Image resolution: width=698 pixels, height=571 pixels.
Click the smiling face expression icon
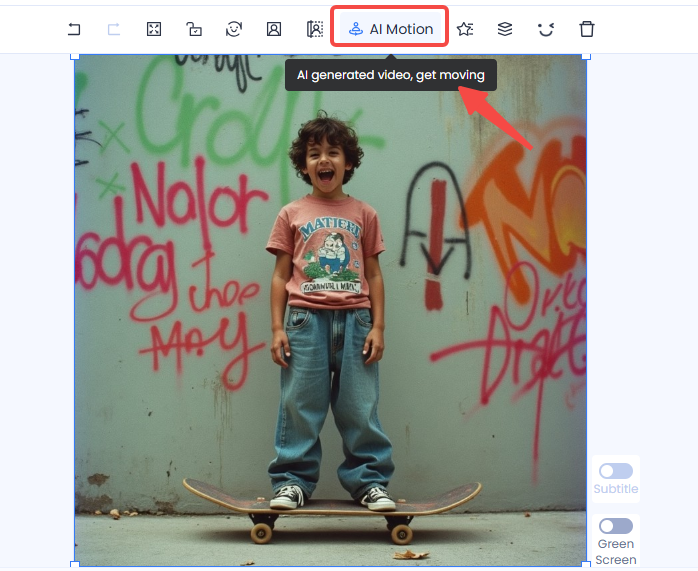(545, 29)
